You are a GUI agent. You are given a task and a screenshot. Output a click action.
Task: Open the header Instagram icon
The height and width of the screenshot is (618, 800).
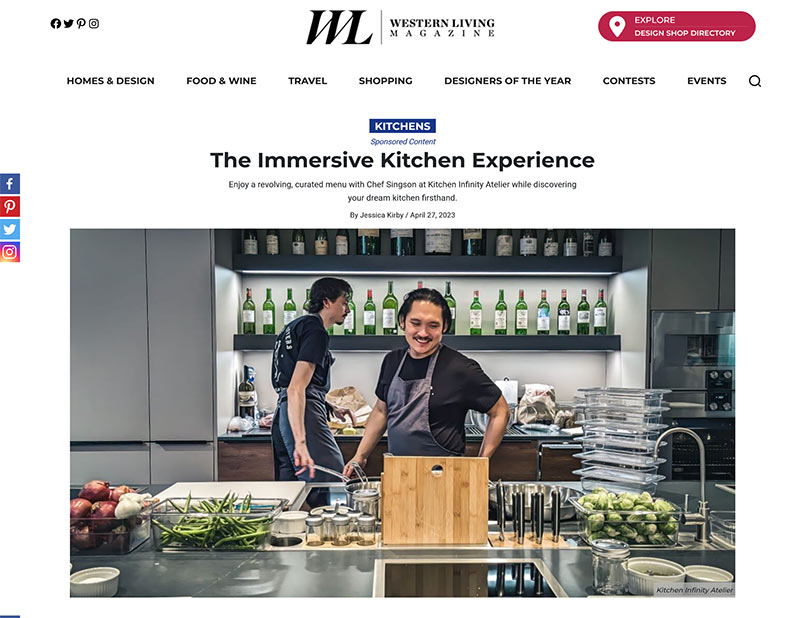94,23
